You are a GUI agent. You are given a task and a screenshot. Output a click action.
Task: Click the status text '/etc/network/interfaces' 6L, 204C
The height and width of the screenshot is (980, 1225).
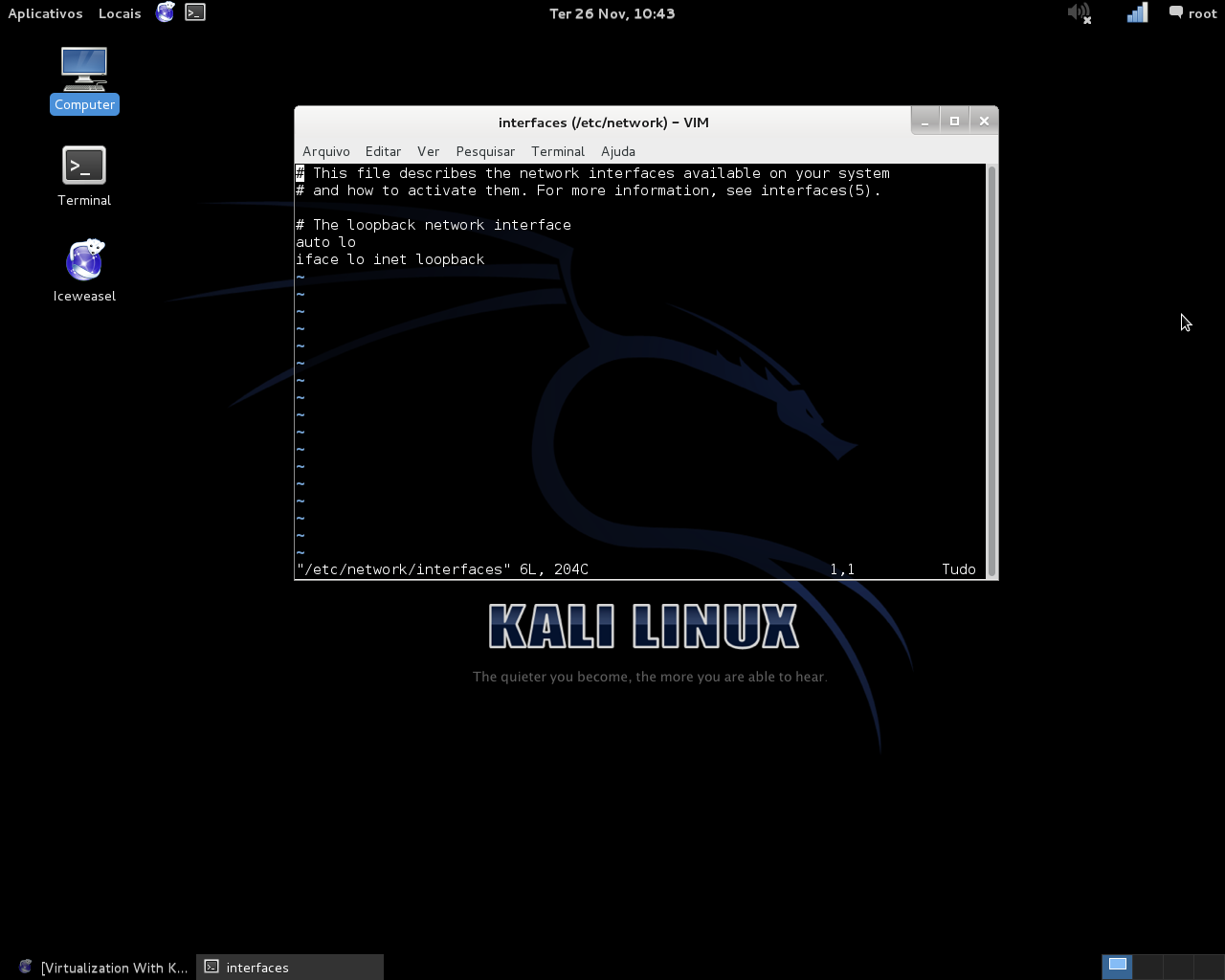click(x=442, y=569)
